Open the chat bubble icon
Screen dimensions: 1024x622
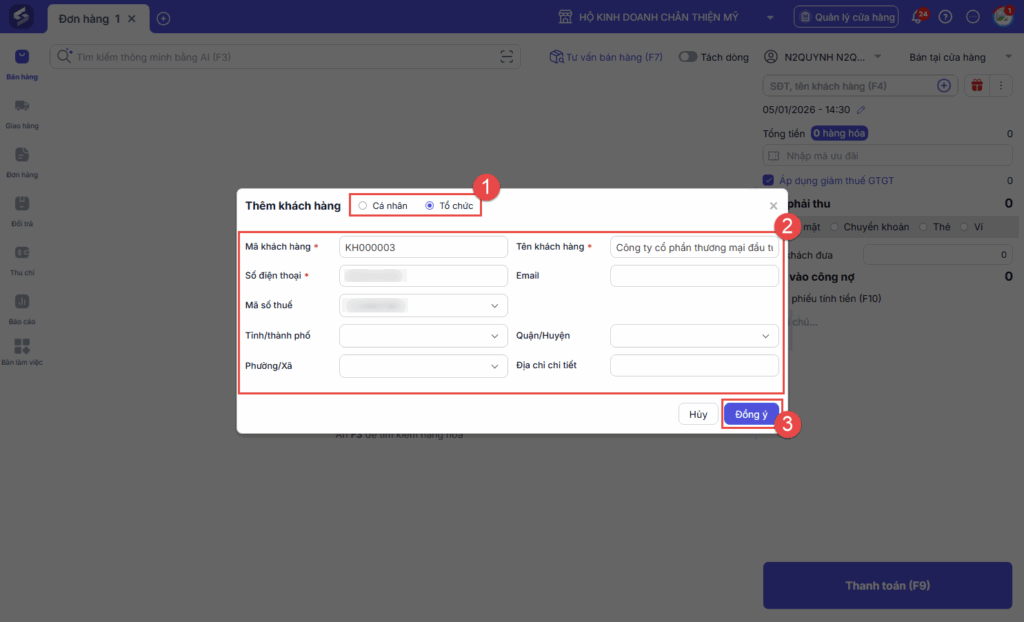972,17
